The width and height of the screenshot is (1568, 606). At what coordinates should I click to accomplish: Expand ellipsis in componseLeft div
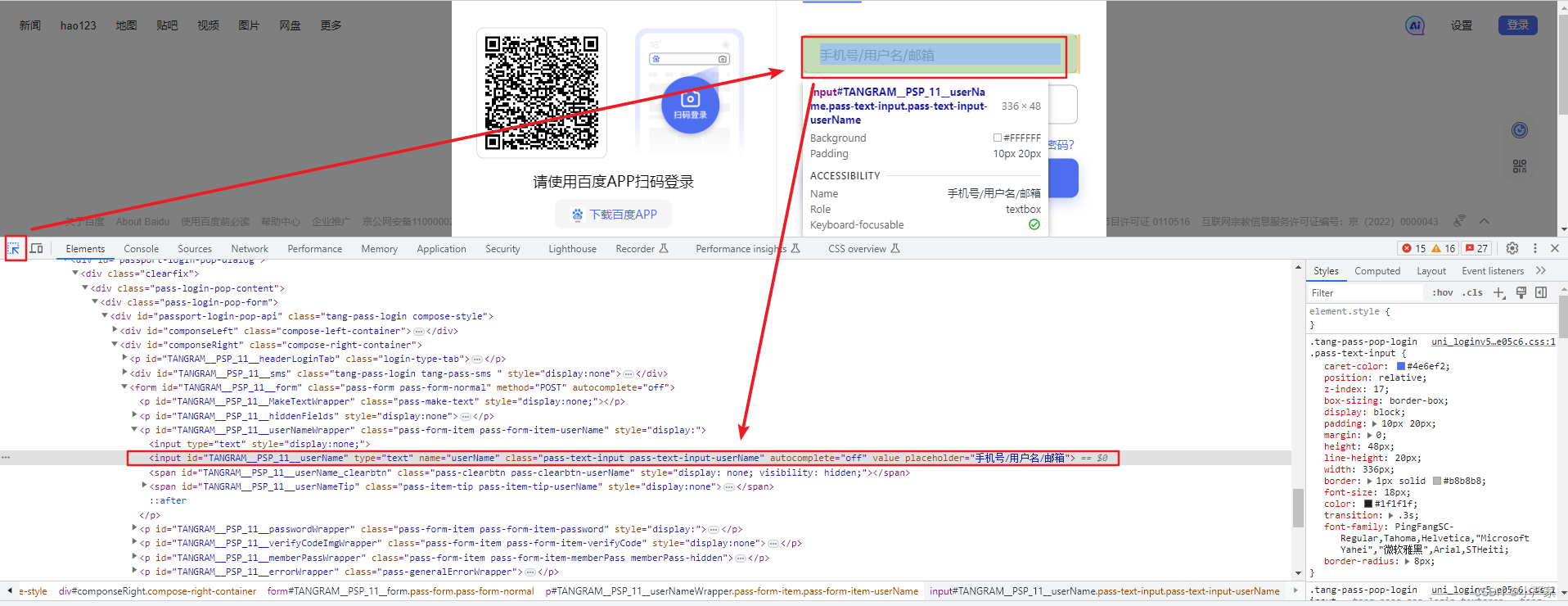point(418,331)
